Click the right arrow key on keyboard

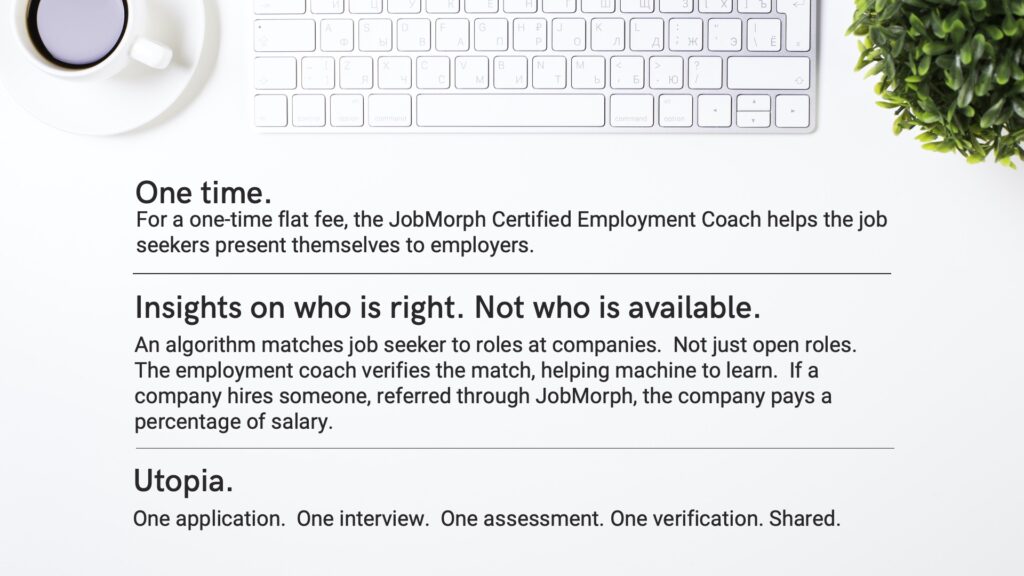click(x=793, y=111)
